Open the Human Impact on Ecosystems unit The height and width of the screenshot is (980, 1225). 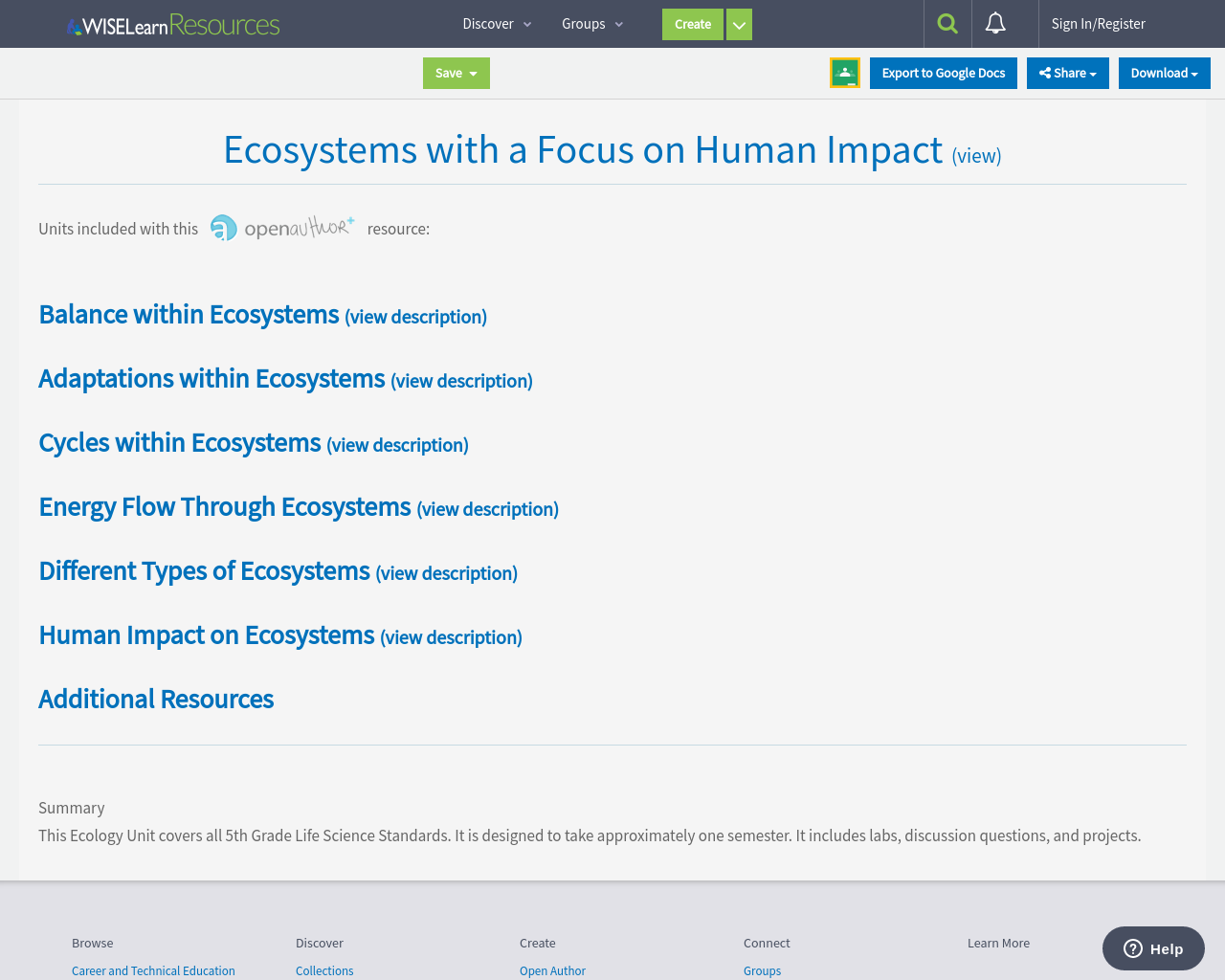pyautogui.click(x=206, y=634)
